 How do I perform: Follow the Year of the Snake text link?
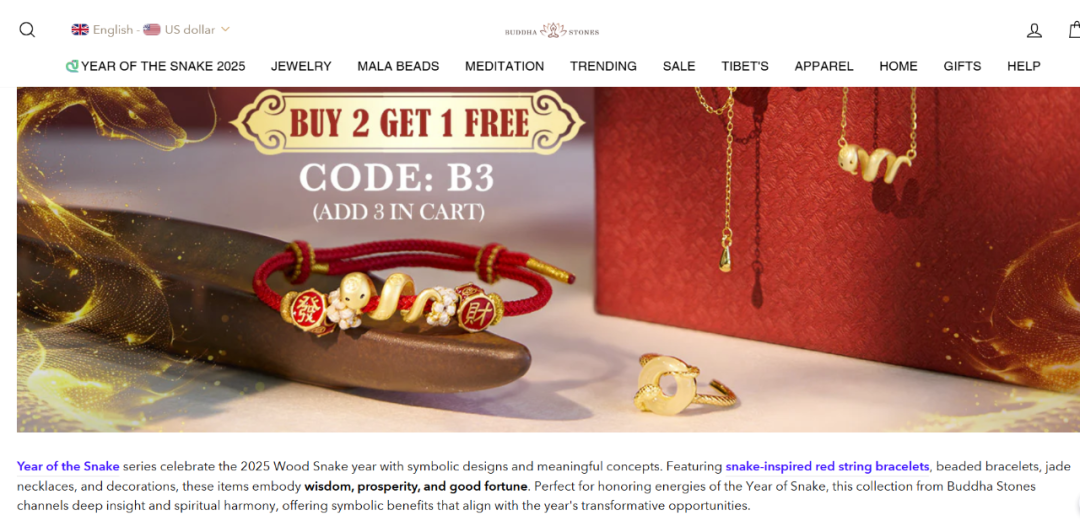68,467
